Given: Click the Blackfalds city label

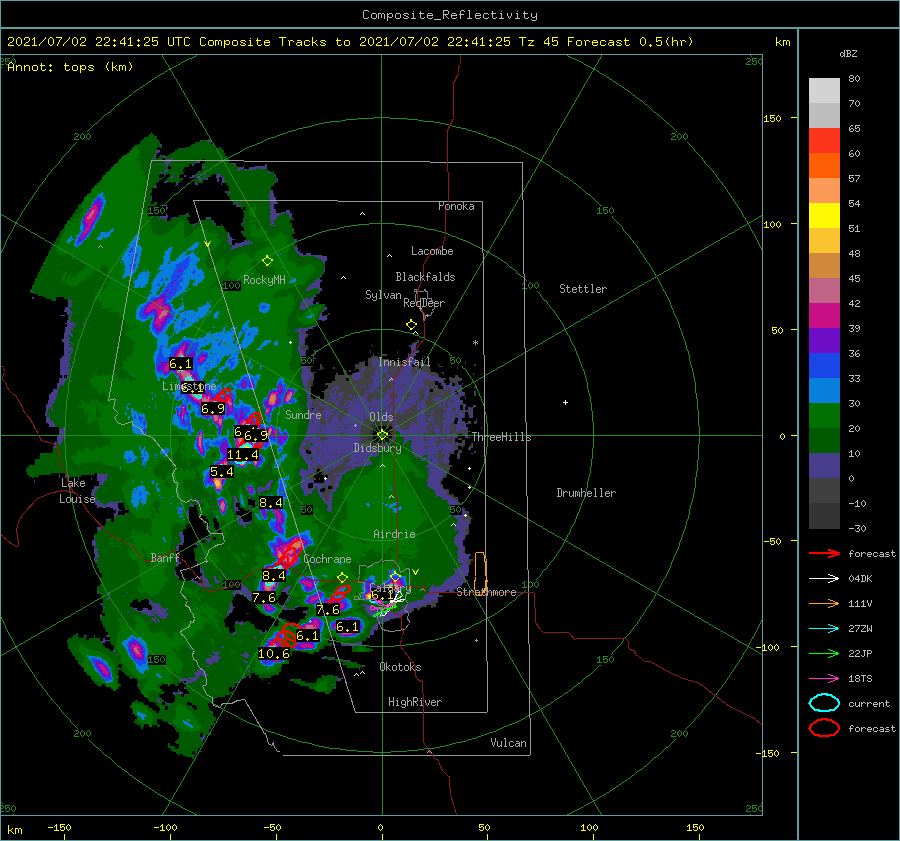Looking at the screenshot, I should pos(425,277).
